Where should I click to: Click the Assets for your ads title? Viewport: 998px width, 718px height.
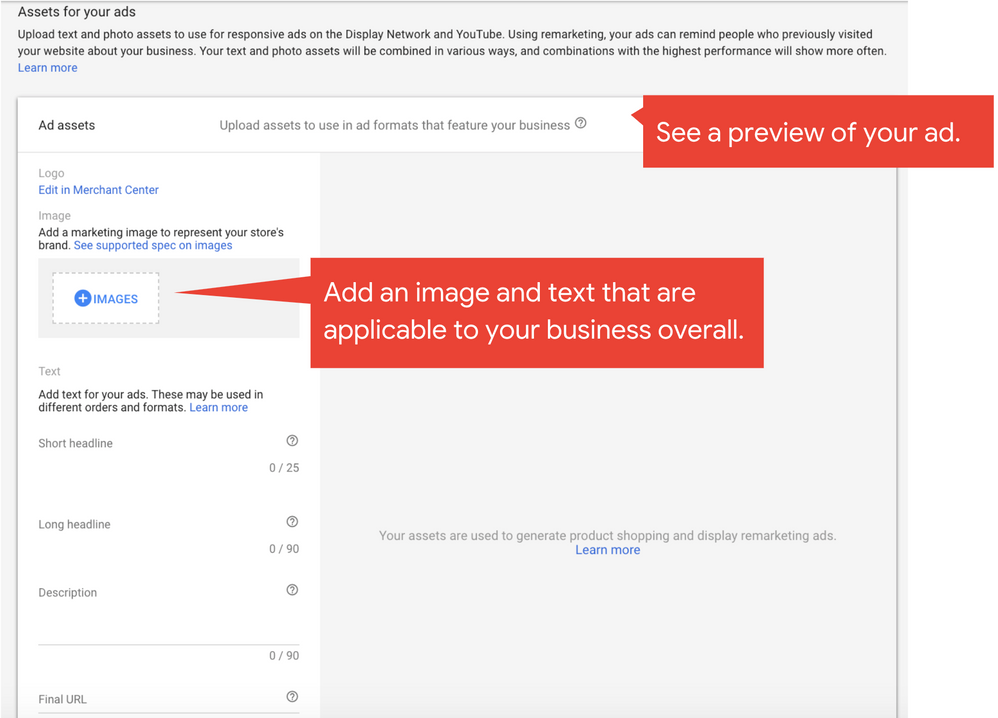(77, 12)
